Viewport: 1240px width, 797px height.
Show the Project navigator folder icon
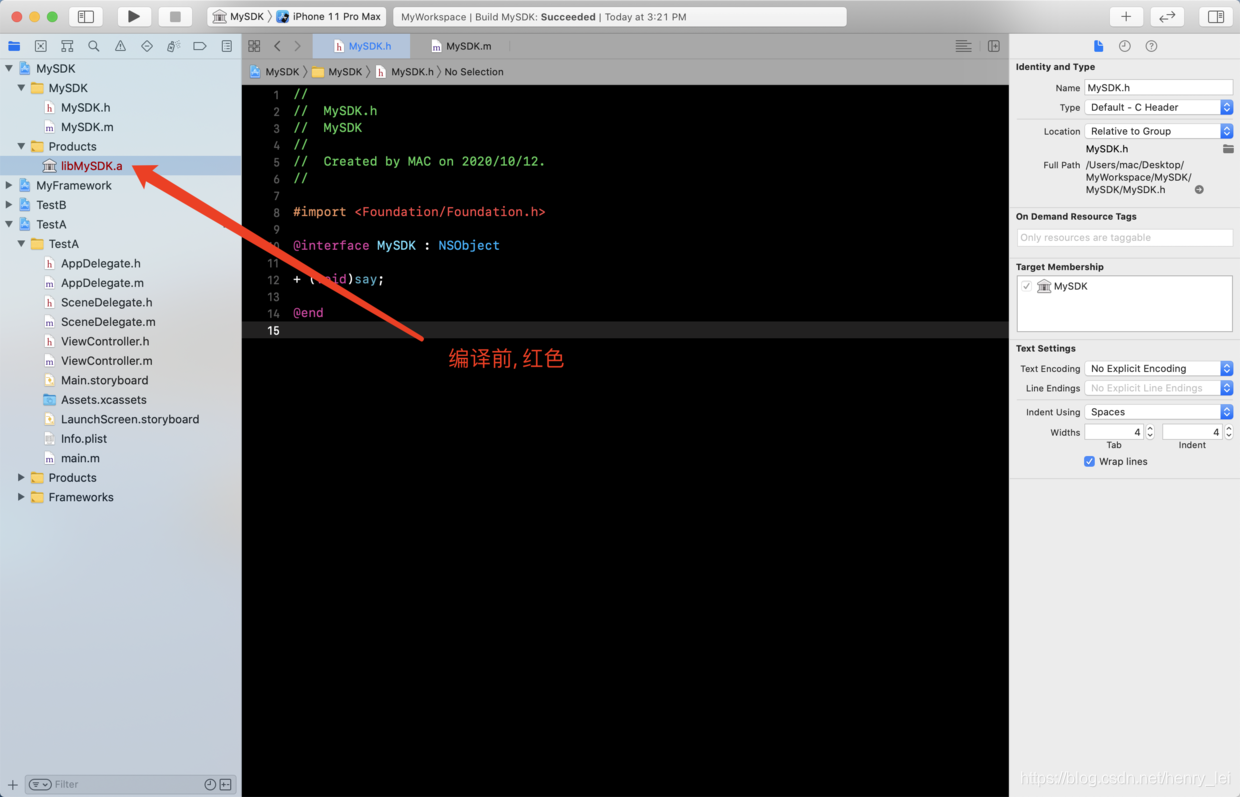[x=14, y=46]
